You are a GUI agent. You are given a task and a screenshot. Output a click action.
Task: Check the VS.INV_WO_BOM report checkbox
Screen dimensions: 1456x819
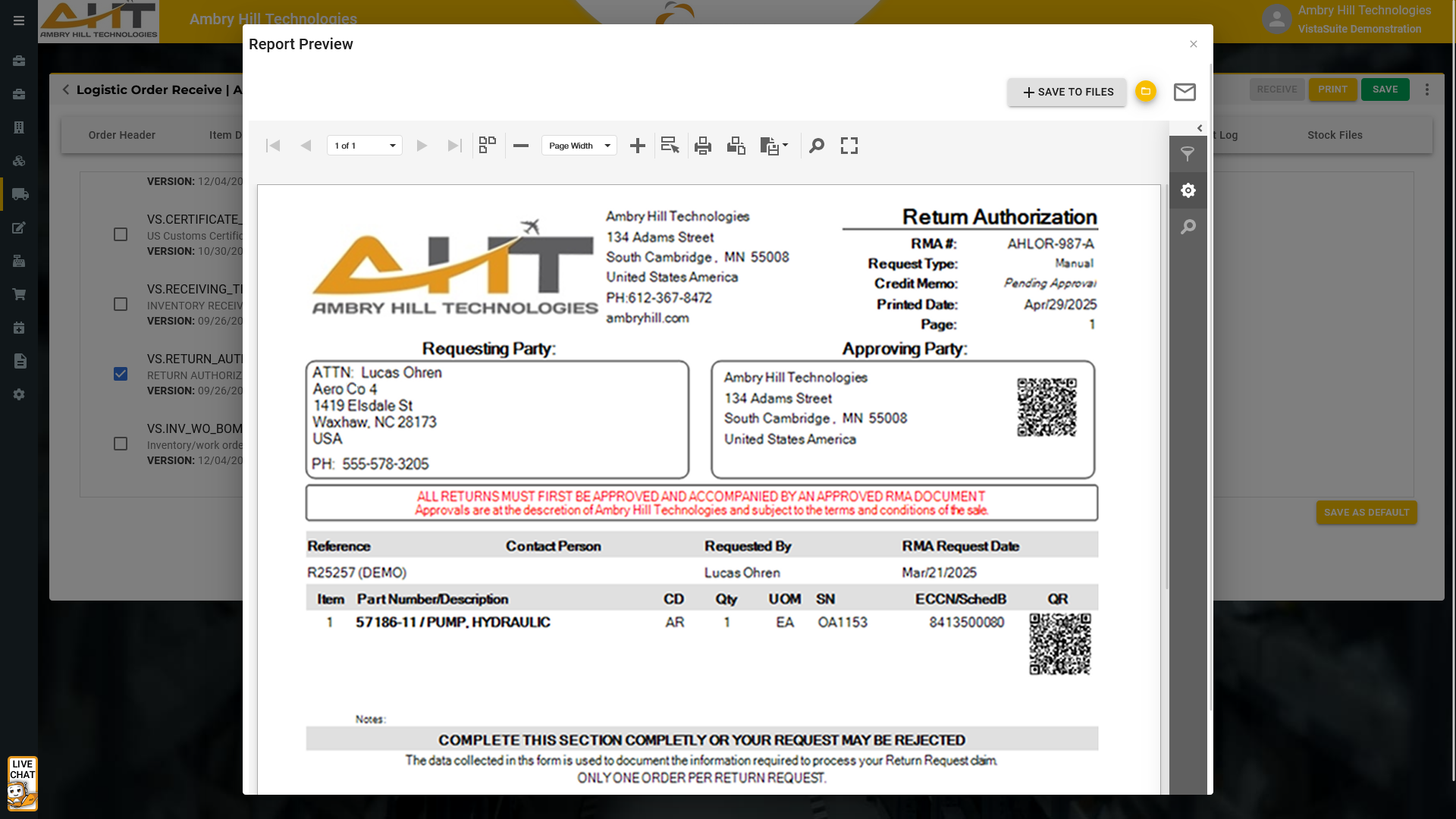121,444
